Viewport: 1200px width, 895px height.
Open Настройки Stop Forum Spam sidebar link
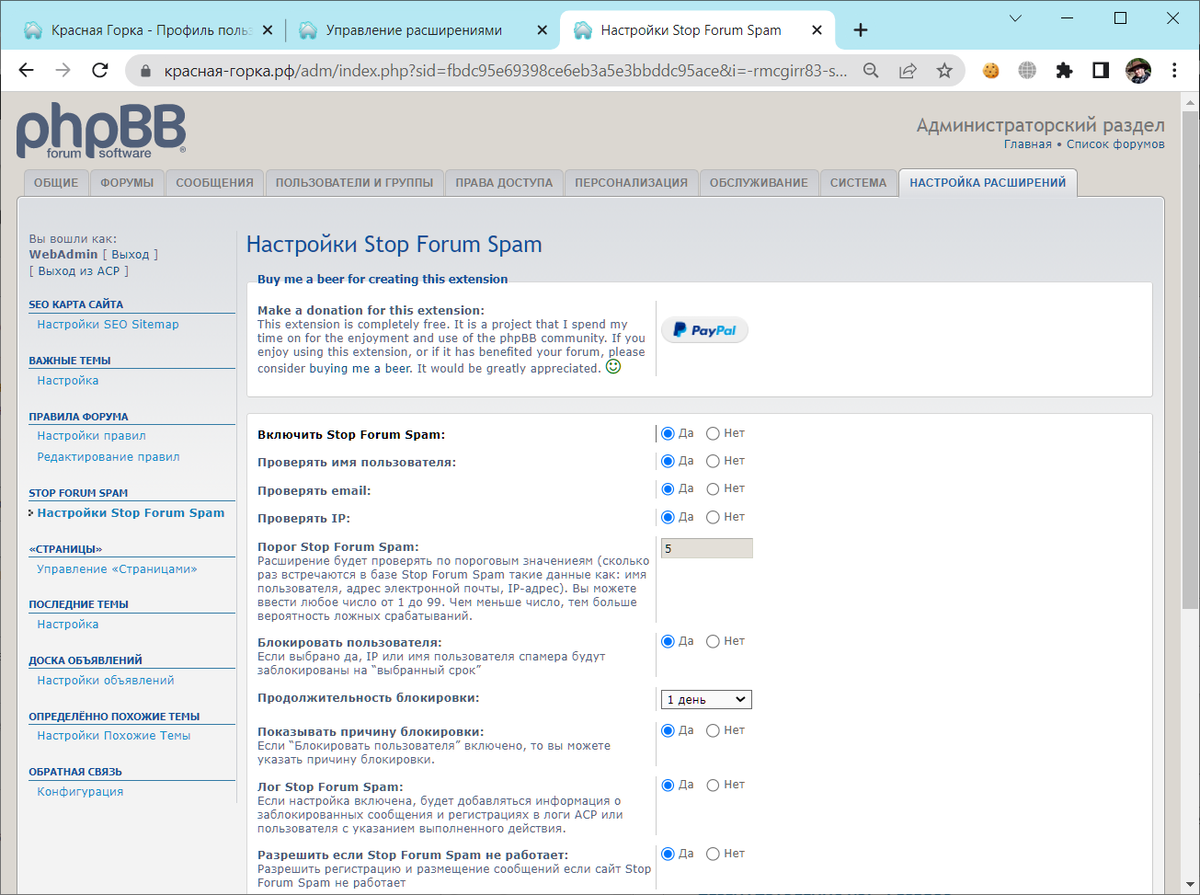pos(131,513)
